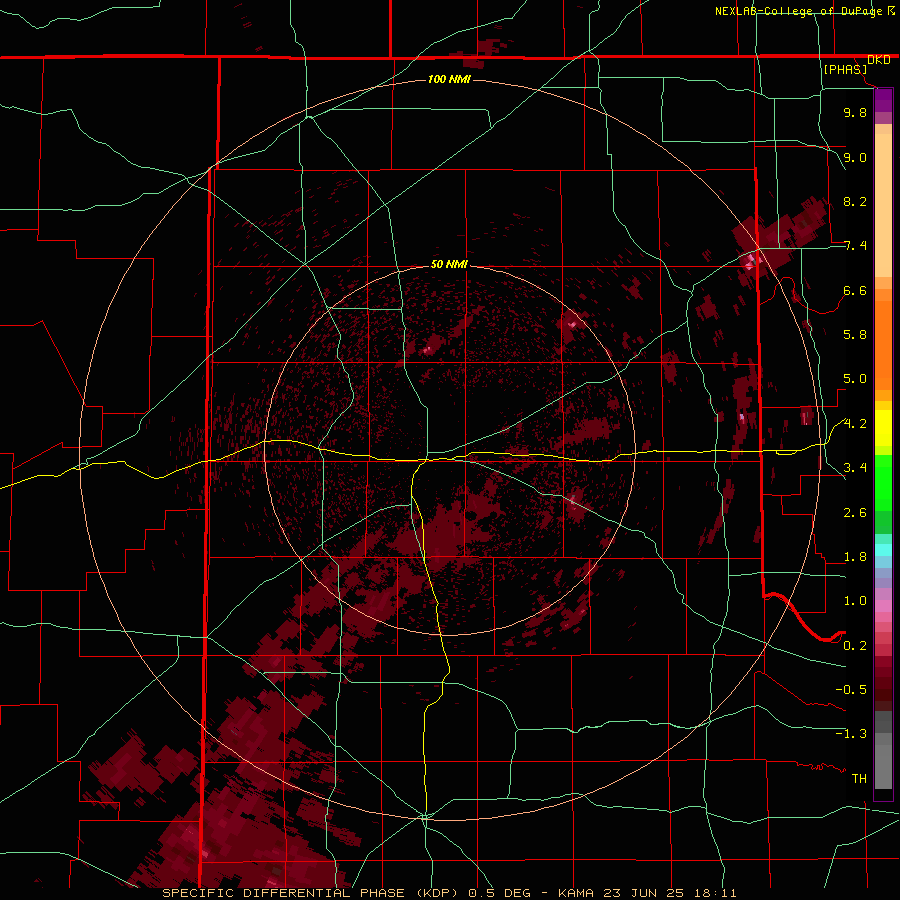Click the 9.8 value on the scale
Image resolution: width=900 pixels, height=900 pixels.
point(855,112)
